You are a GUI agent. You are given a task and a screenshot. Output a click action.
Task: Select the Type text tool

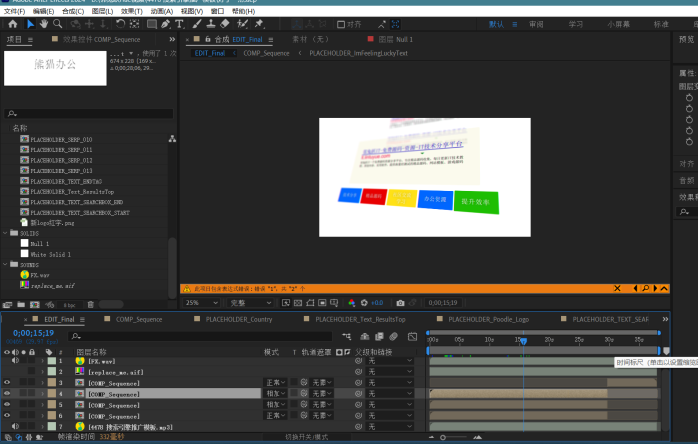tap(179, 24)
